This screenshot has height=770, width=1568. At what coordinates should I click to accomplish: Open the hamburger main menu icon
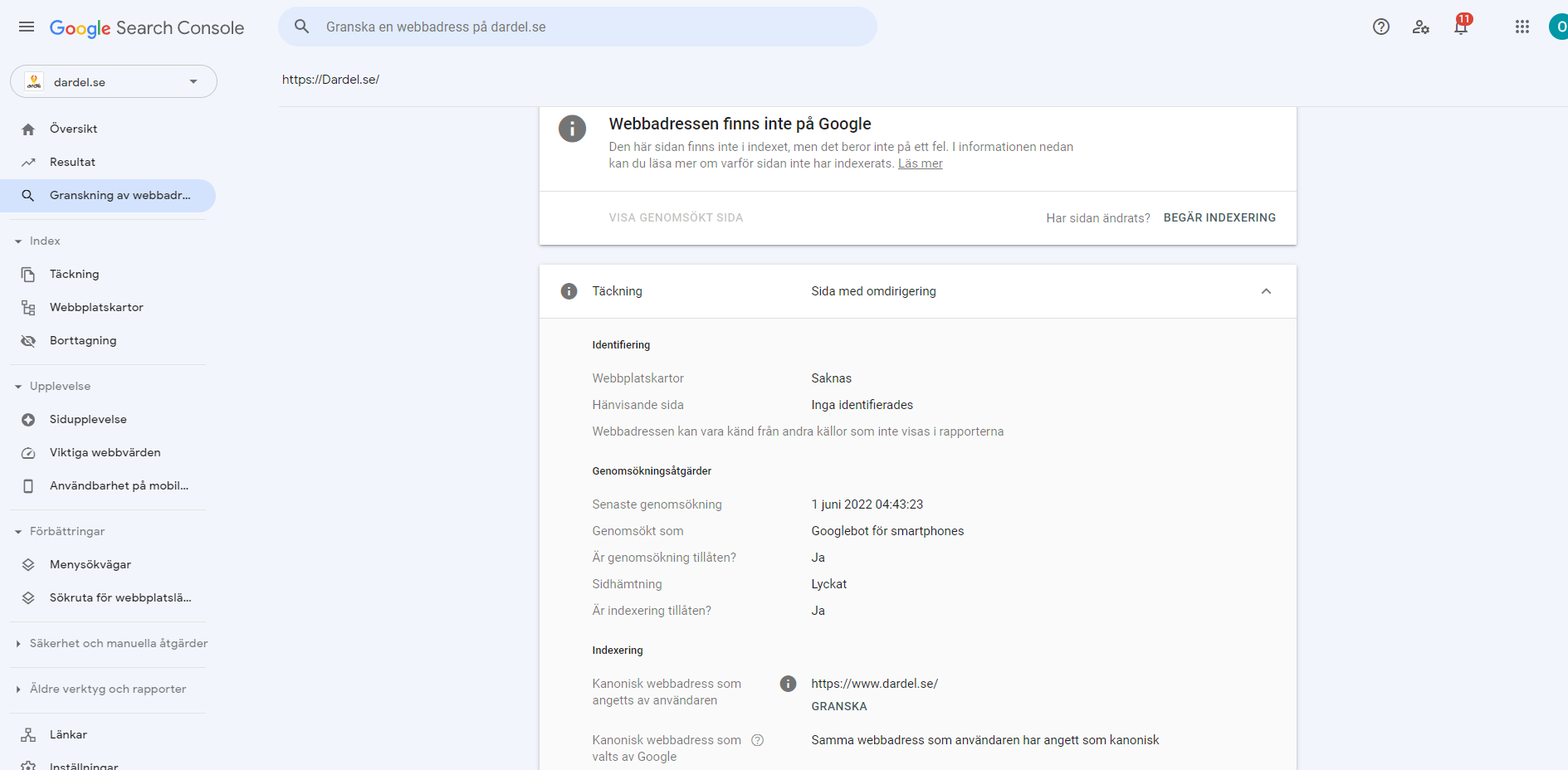[x=27, y=27]
